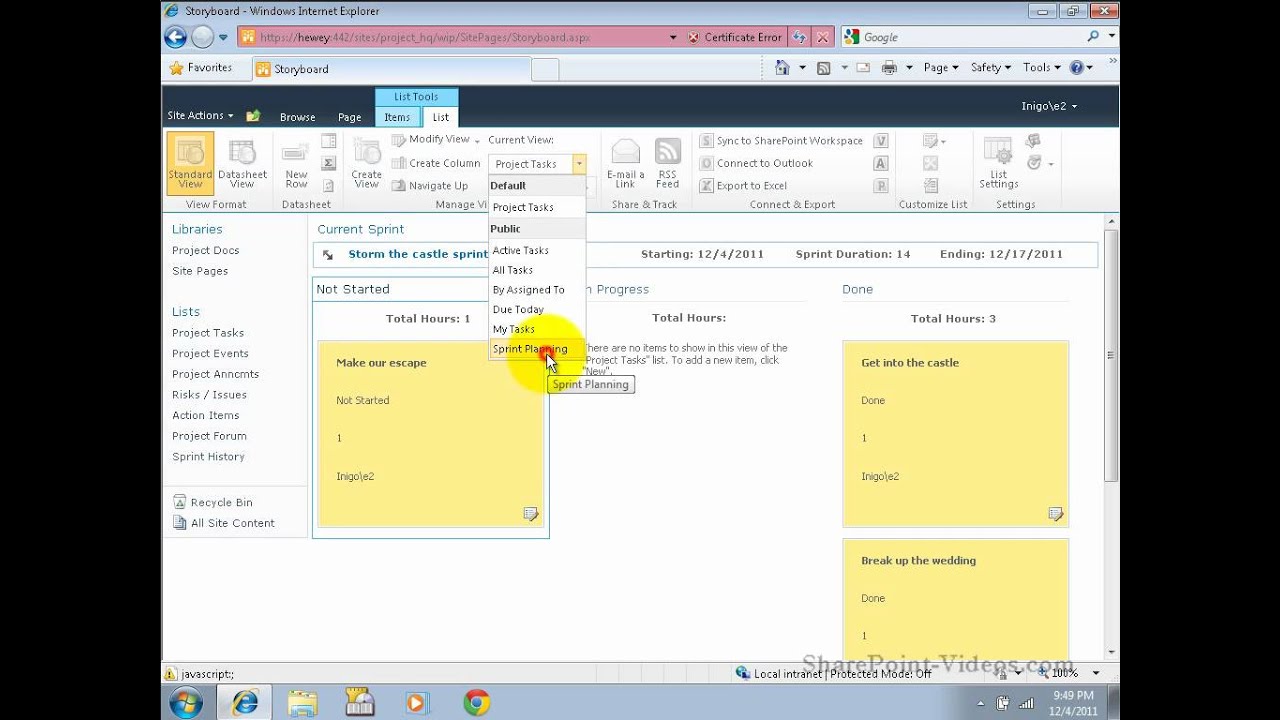Switch to Datasheet View
The width and height of the screenshot is (1280, 720).
pyautogui.click(x=242, y=163)
